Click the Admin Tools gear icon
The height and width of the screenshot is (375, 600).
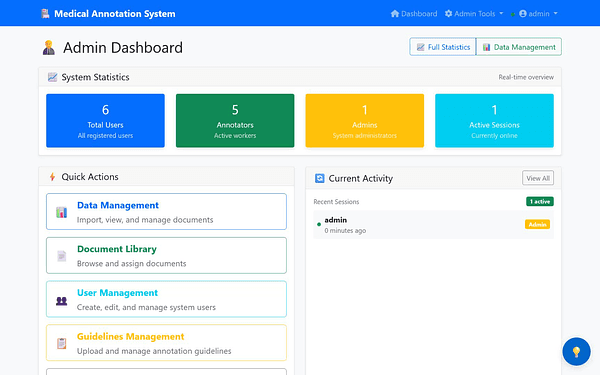pos(448,14)
